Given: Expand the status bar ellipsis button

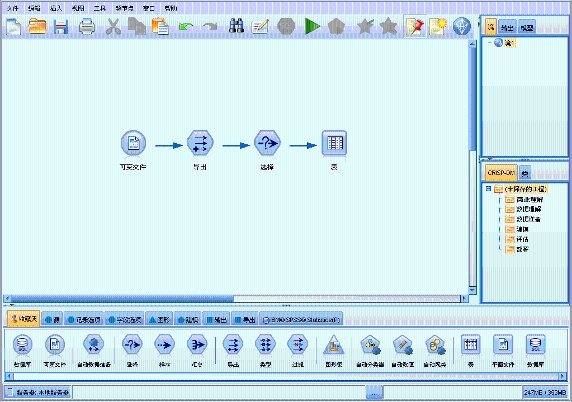Looking at the screenshot, I should tap(375, 393).
